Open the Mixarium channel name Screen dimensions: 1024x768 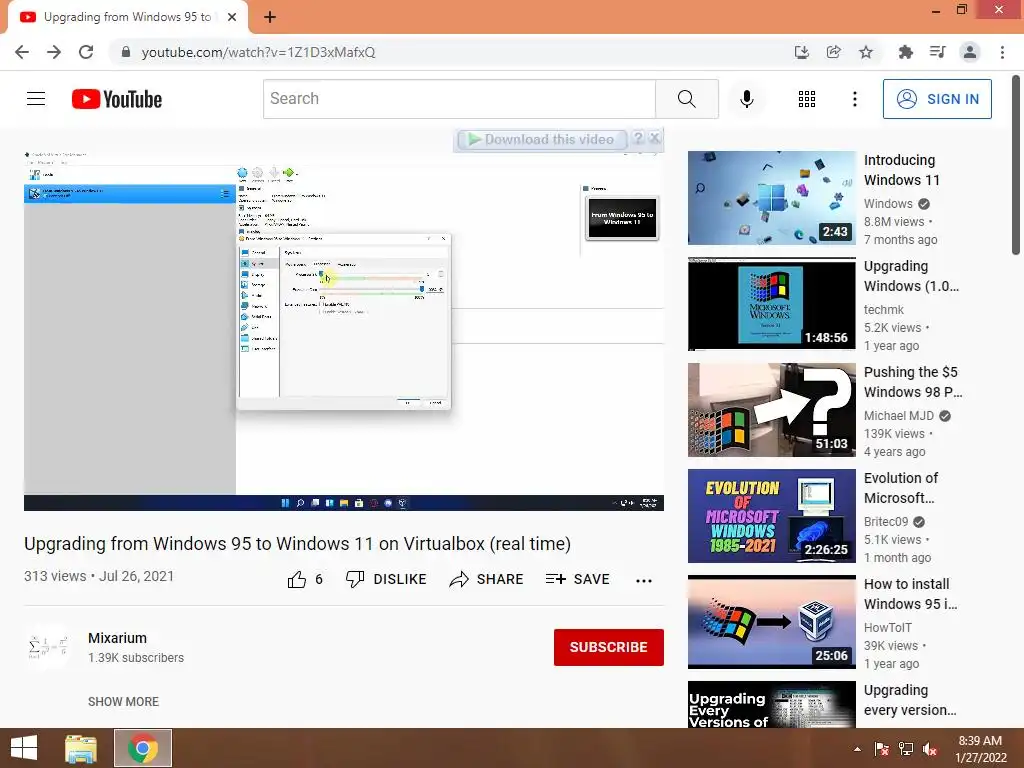[118, 638]
